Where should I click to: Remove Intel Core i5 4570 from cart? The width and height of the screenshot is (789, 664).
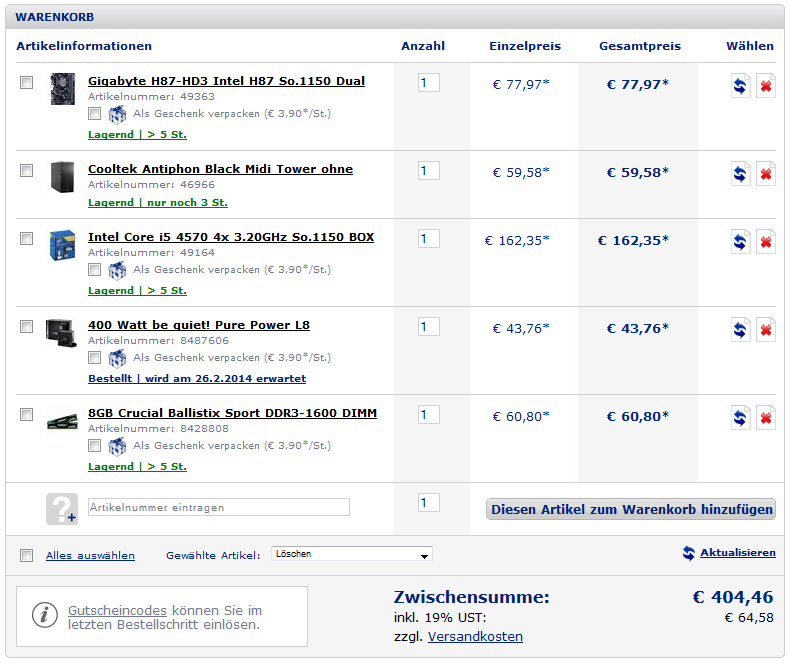click(x=766, y=241)
